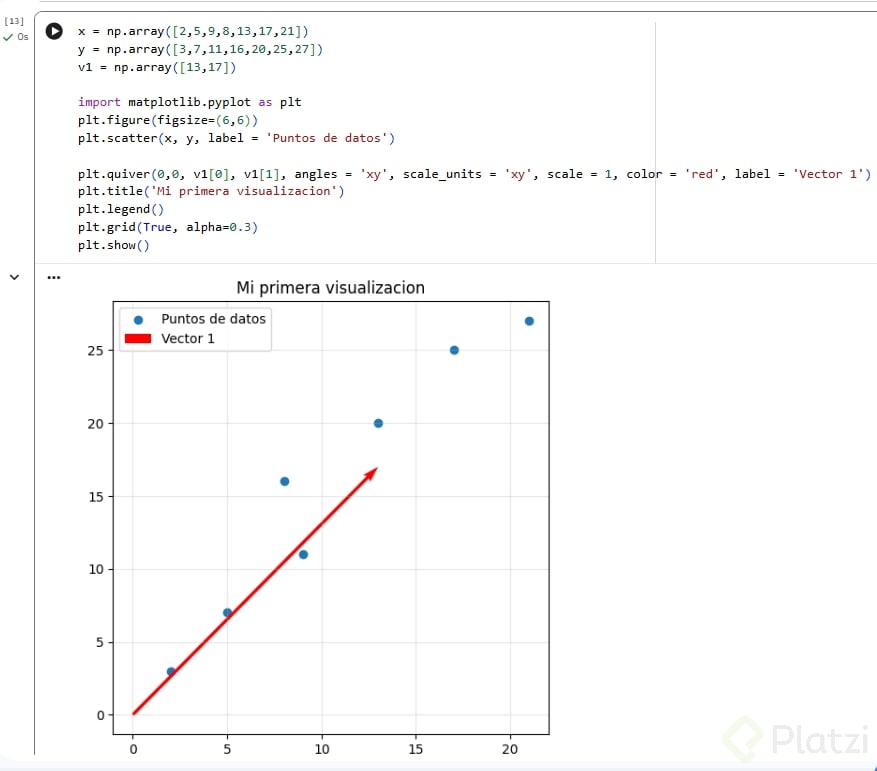Click the plt.scatter code line
Viewport: 877px width, 771px height.
pos(236,138)
